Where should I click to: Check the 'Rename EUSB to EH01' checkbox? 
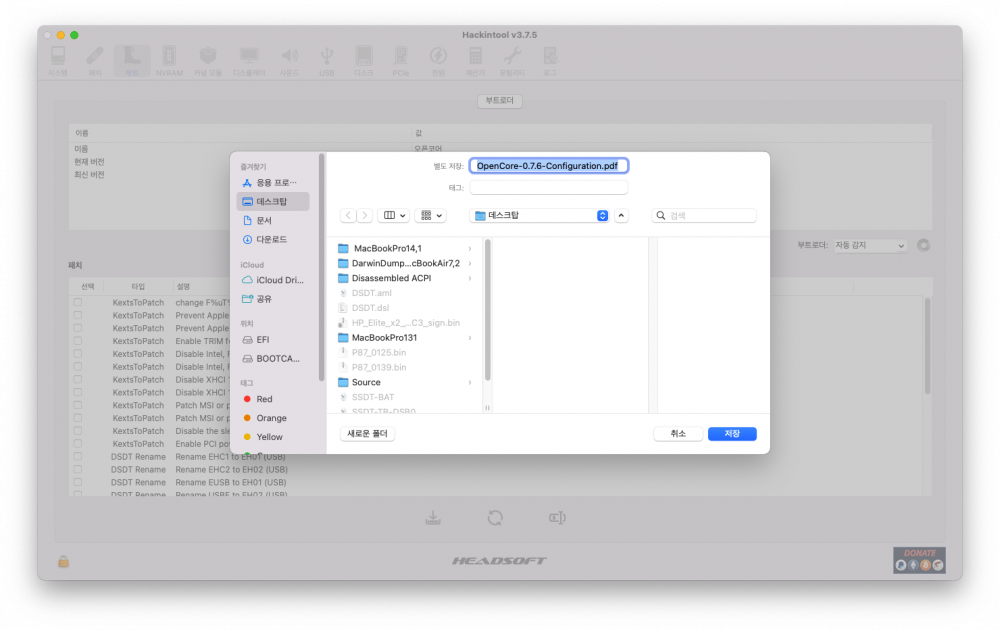[78, 482]
